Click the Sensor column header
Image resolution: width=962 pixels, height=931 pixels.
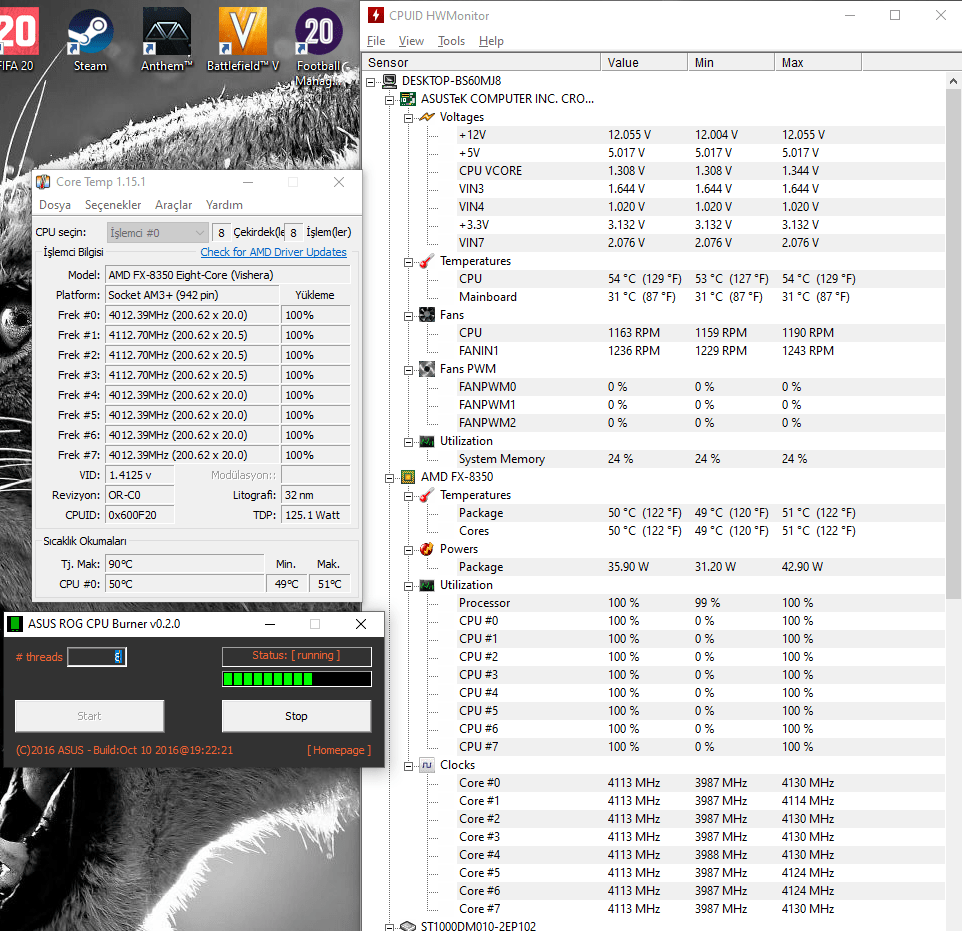(x=482, y=62)
